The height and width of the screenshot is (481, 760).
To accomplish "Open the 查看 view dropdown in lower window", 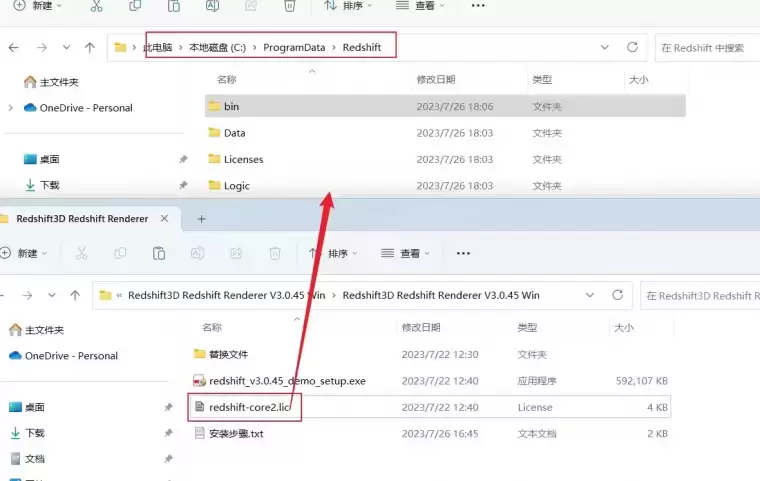I will [x=405, y=253].
